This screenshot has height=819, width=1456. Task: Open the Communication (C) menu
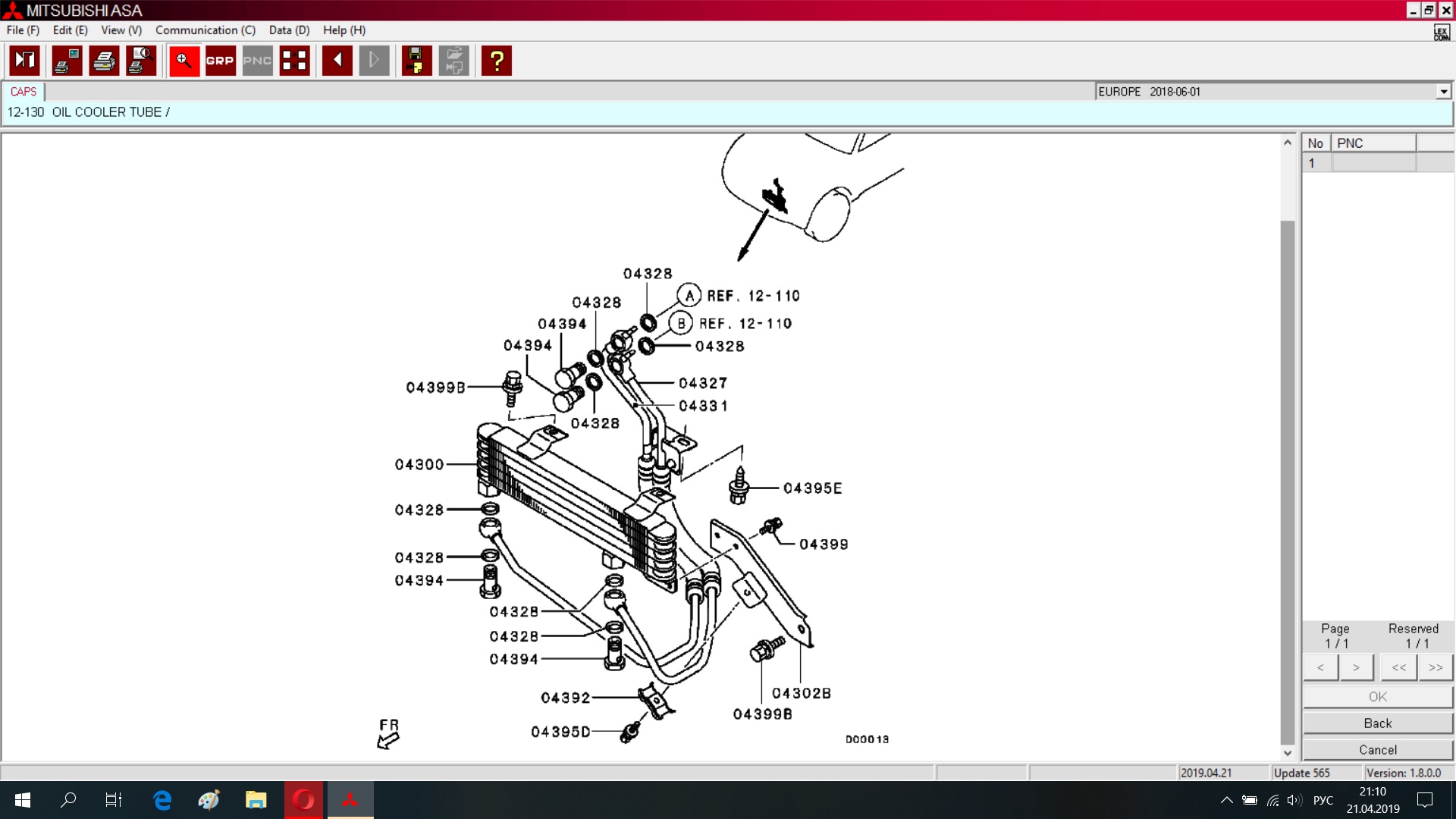pyautogui.click(x=205, y=30)
